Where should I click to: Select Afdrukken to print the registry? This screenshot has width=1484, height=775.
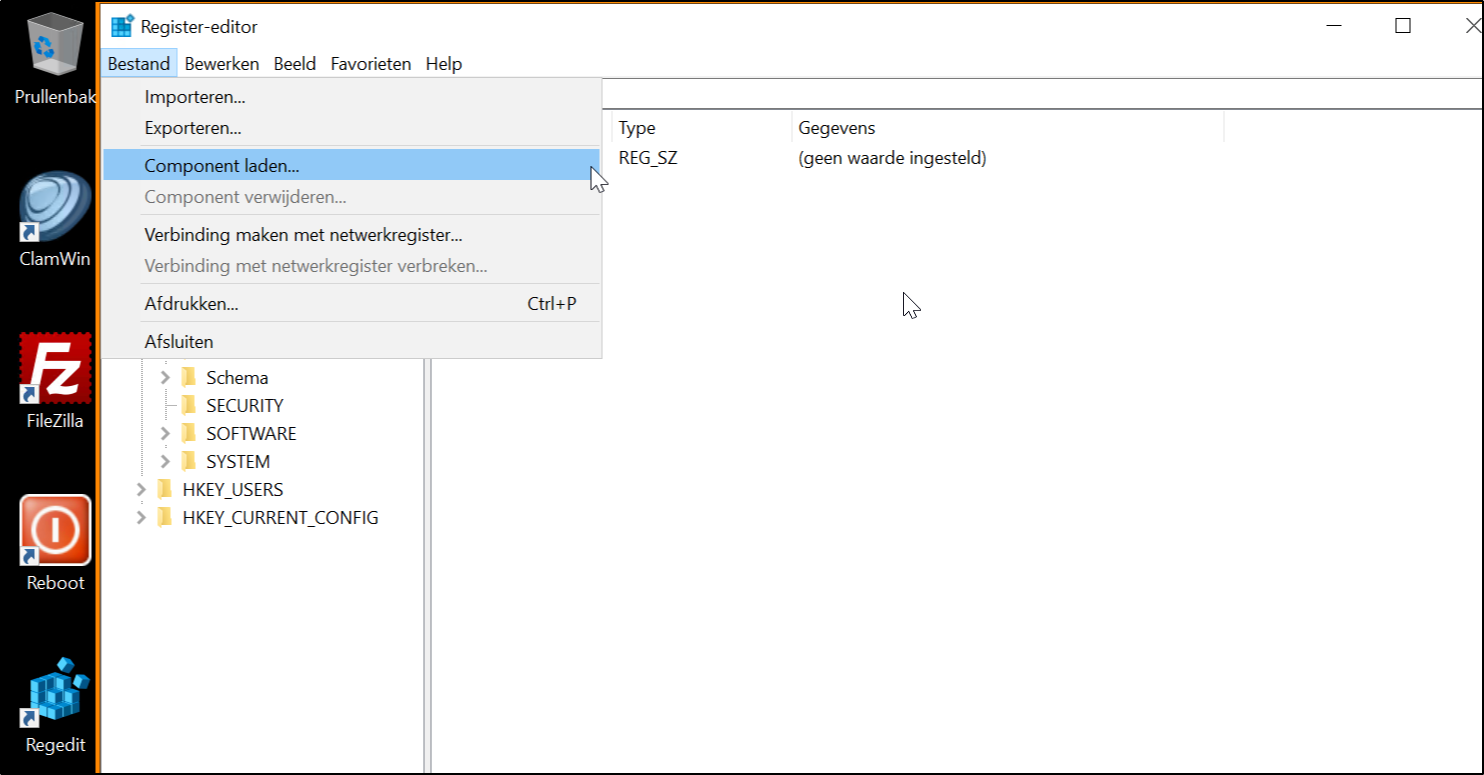(x=193, y=303)
